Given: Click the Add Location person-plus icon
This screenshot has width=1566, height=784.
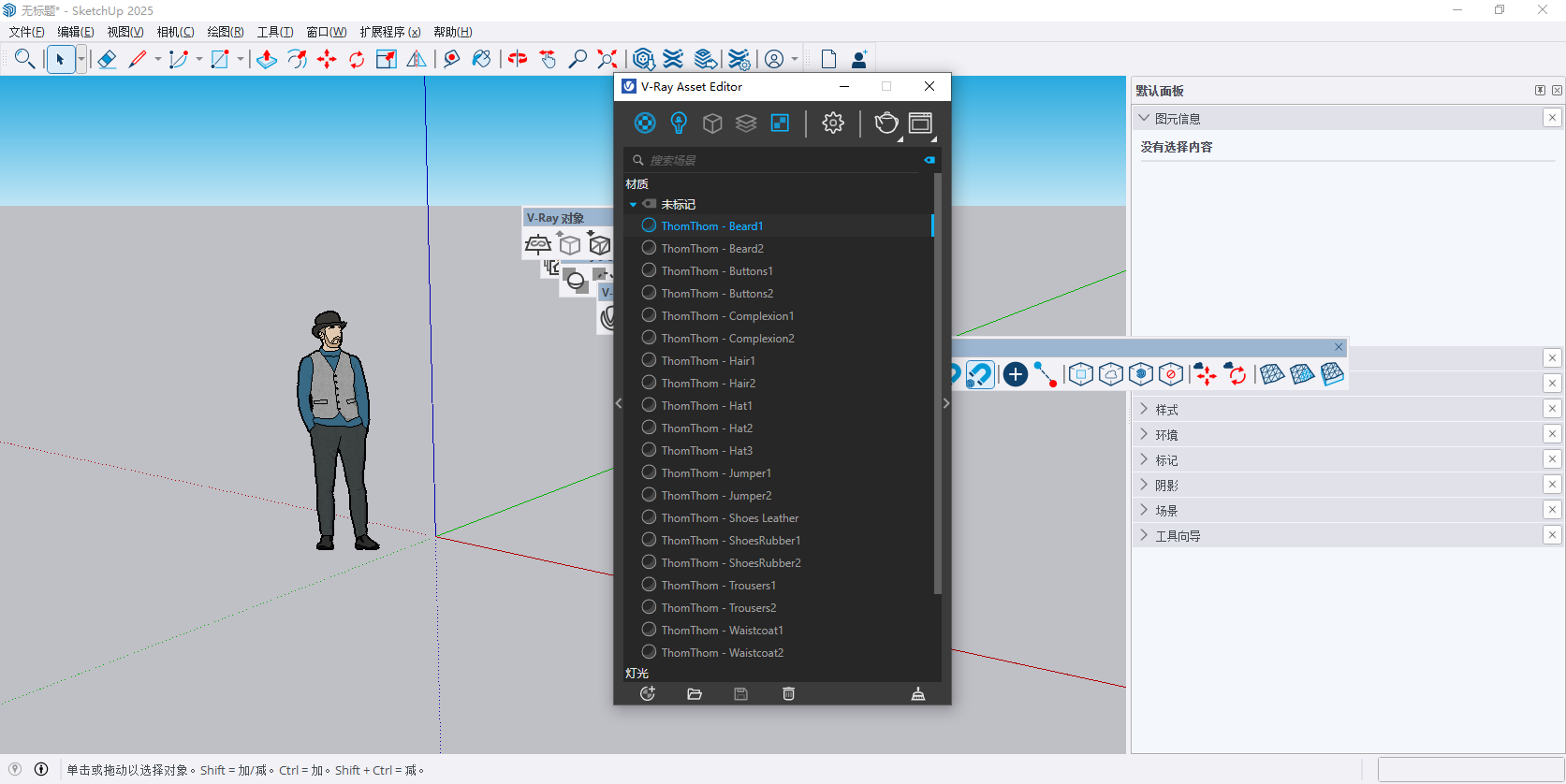Looking at the screenshot, I should tap(858, 59).
